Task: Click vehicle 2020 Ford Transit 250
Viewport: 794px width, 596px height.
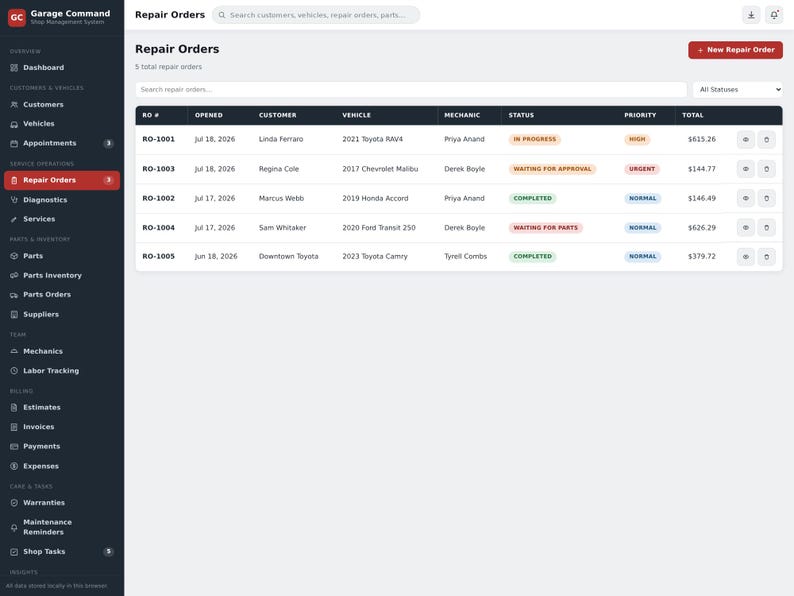Action: pos(379,228)
